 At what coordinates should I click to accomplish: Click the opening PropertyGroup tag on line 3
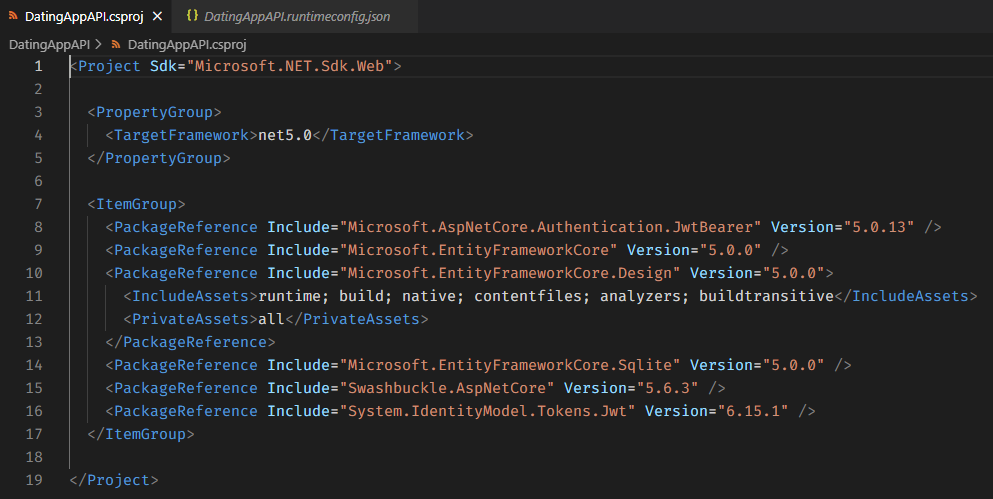click(155, 112)
